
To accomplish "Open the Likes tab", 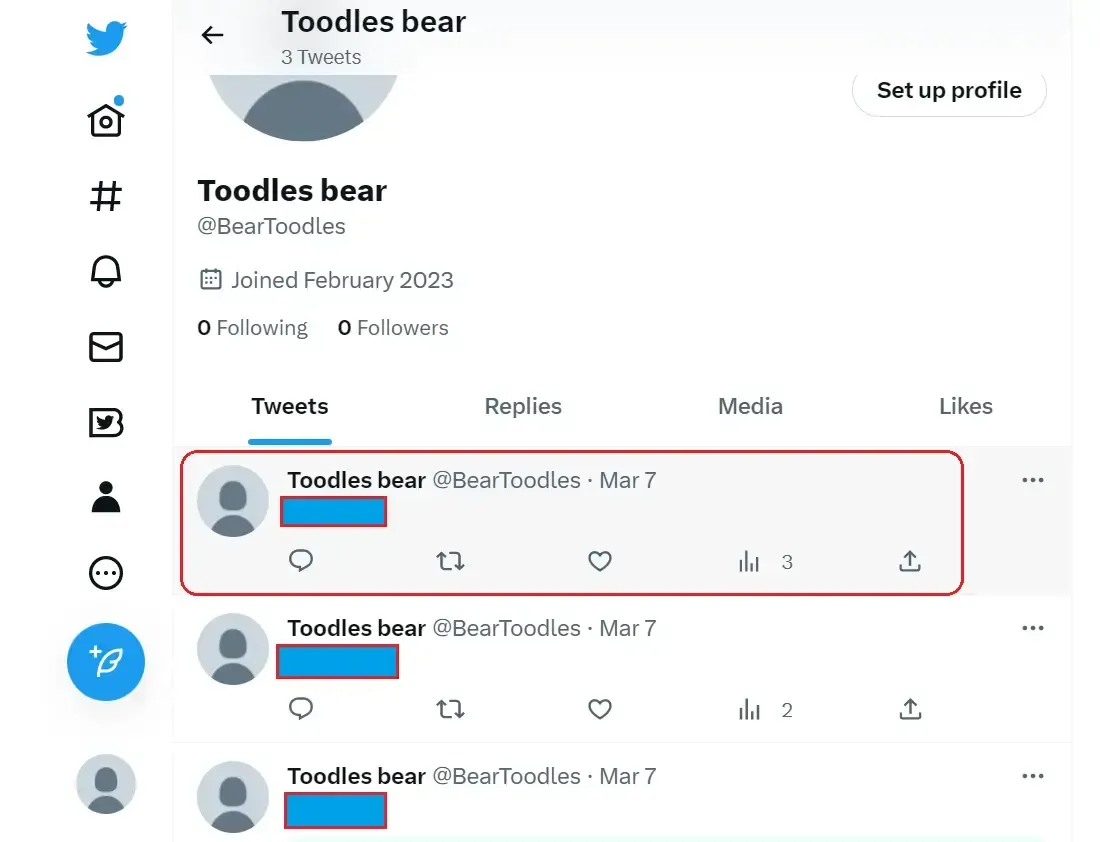I will pyautogui.click(x=965, y=407).
